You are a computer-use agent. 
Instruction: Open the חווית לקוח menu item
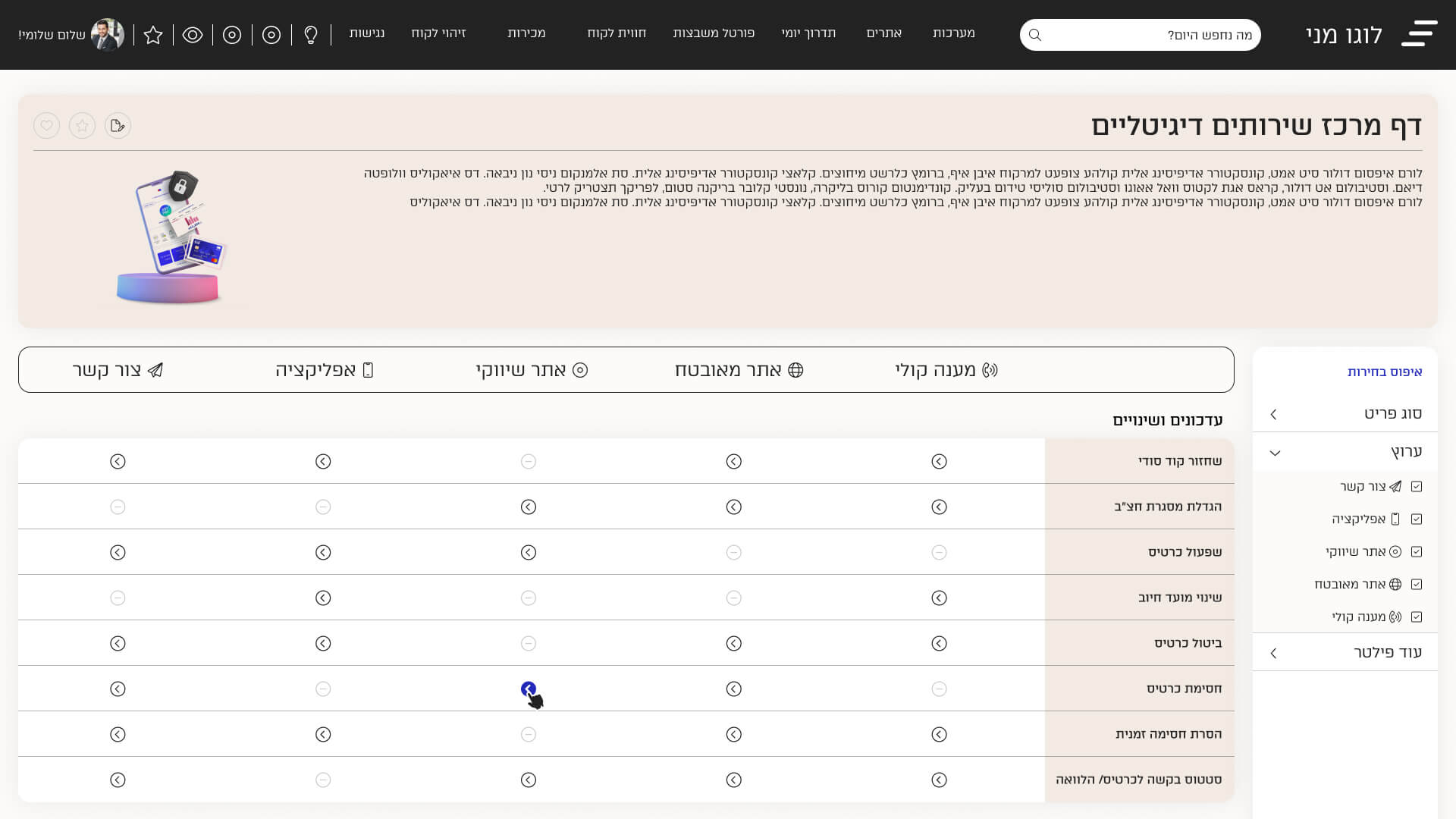coord(617,33)
